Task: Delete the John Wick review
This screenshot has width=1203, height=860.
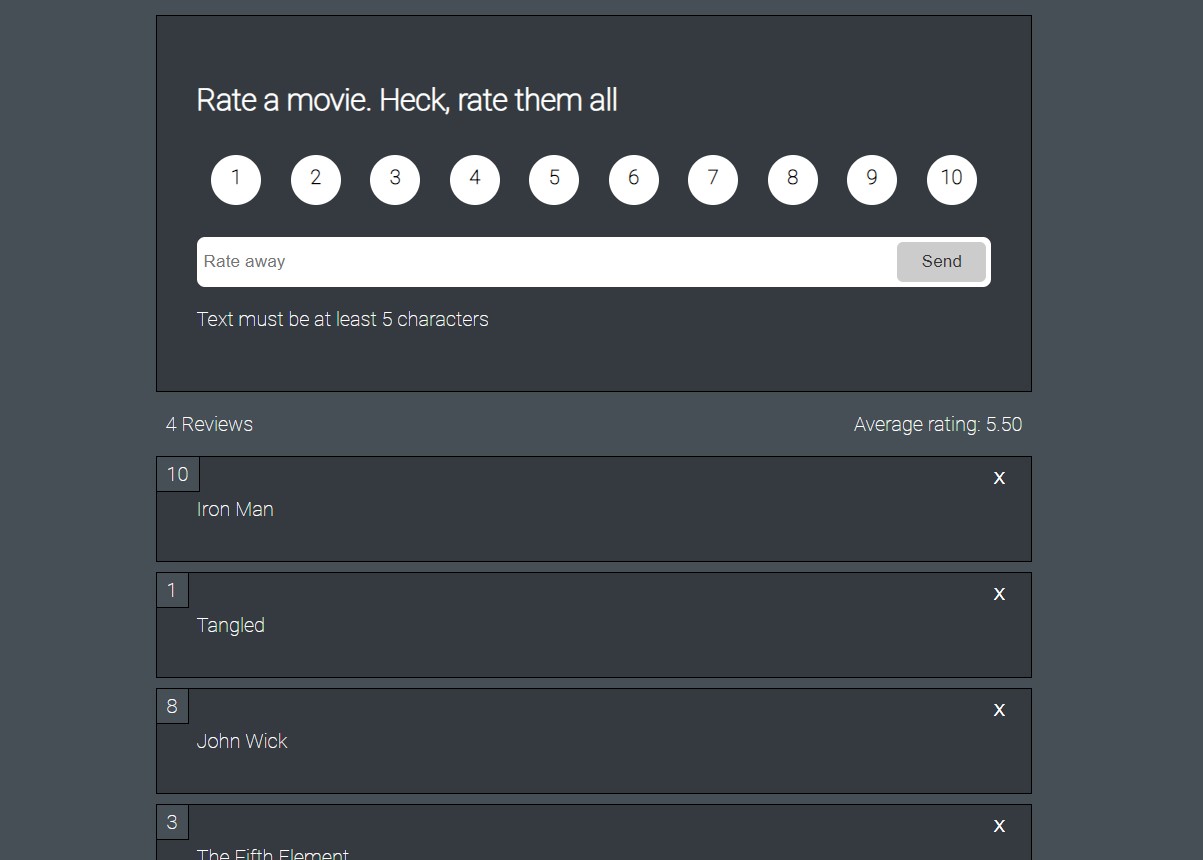Action: (x=999, y=710)
